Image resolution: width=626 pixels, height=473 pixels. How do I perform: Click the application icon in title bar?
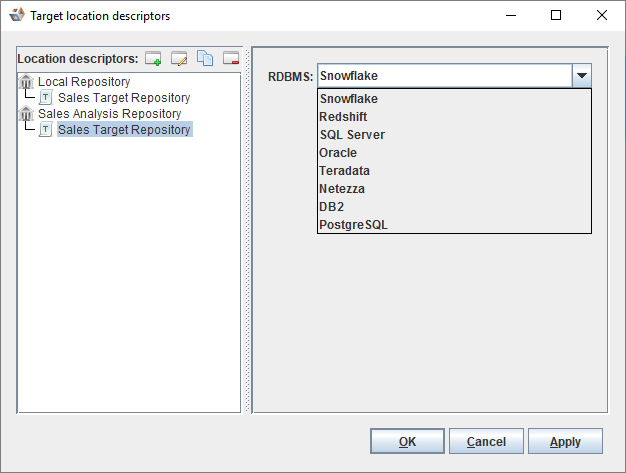click(17, 15)
